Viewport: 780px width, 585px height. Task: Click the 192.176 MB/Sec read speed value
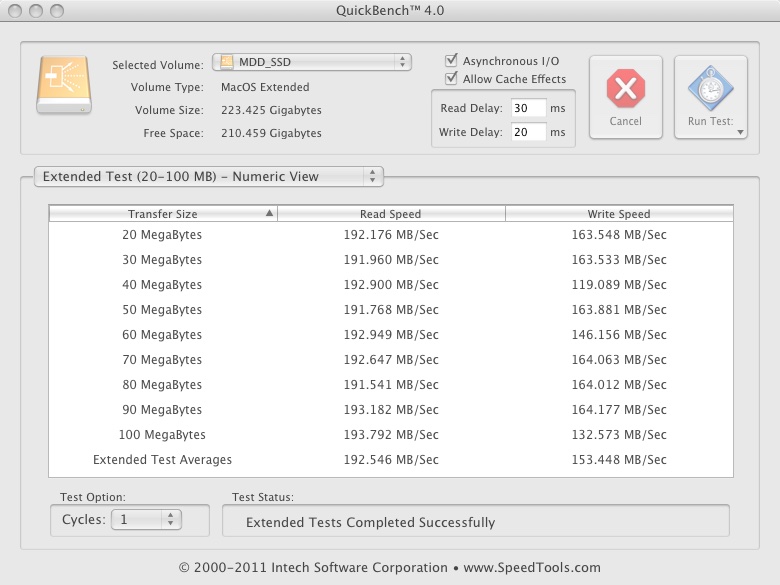[x=391, y=235]
